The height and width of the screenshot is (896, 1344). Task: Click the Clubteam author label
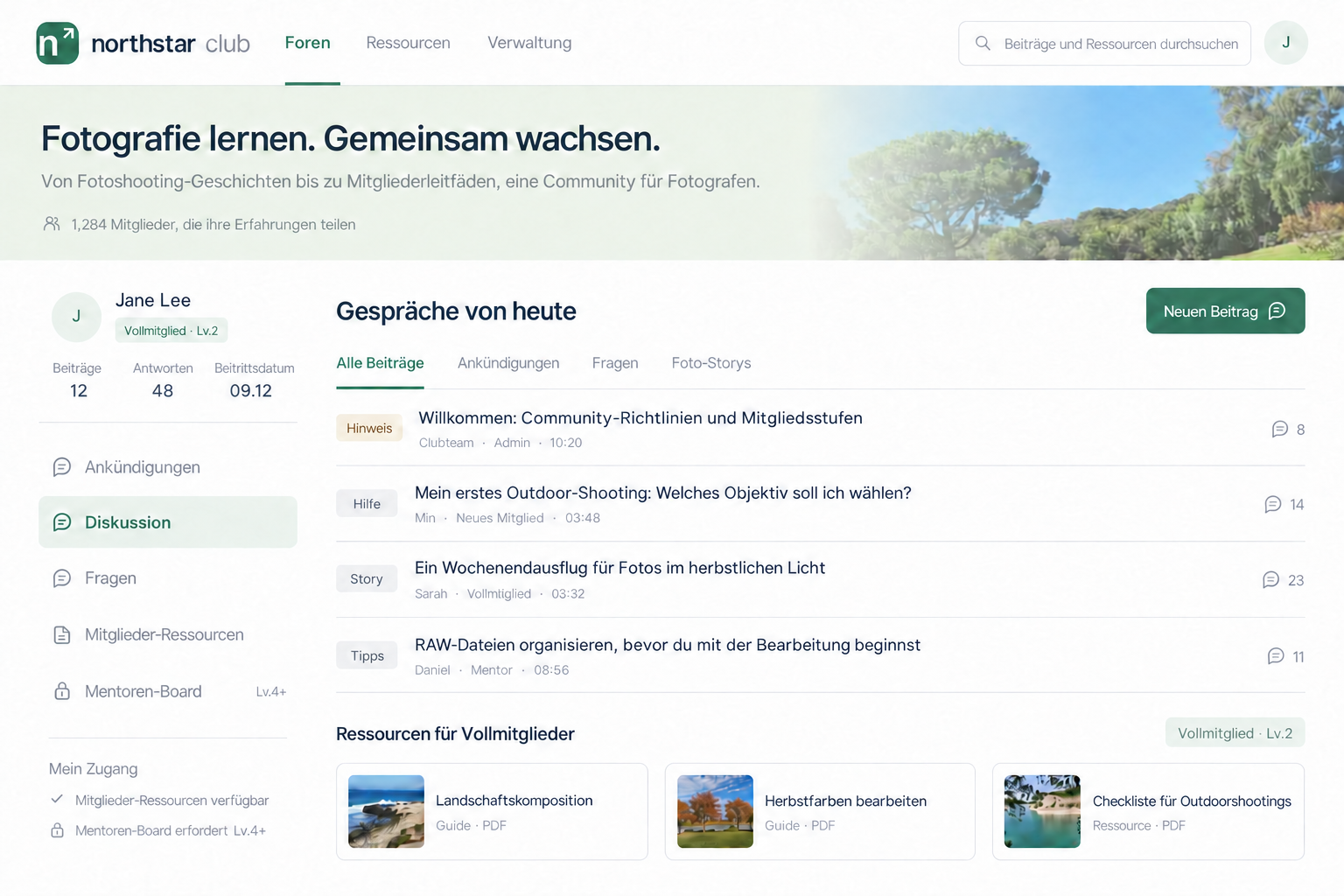pos(446,443)
